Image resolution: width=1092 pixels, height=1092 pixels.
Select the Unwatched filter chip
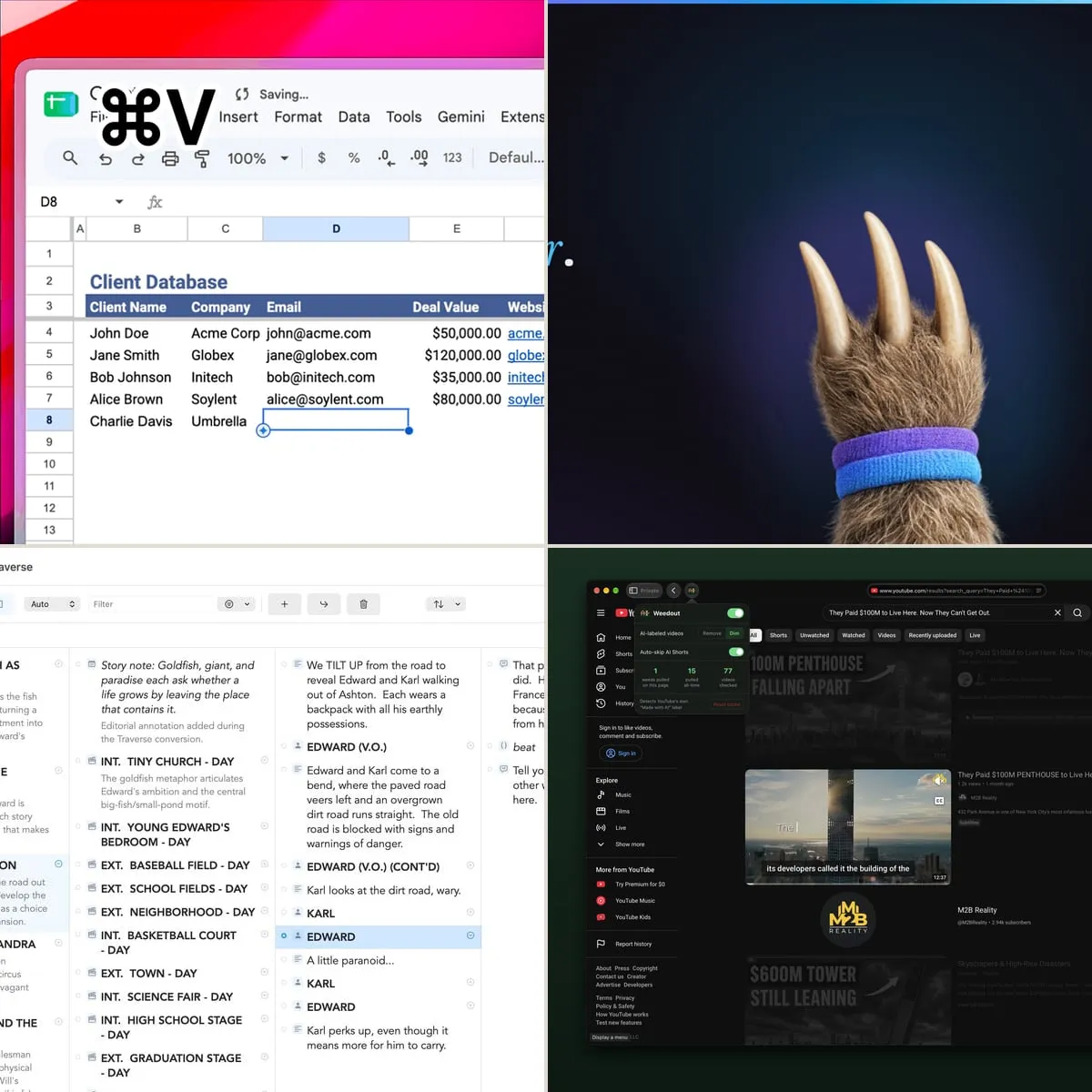click(814, 635)
